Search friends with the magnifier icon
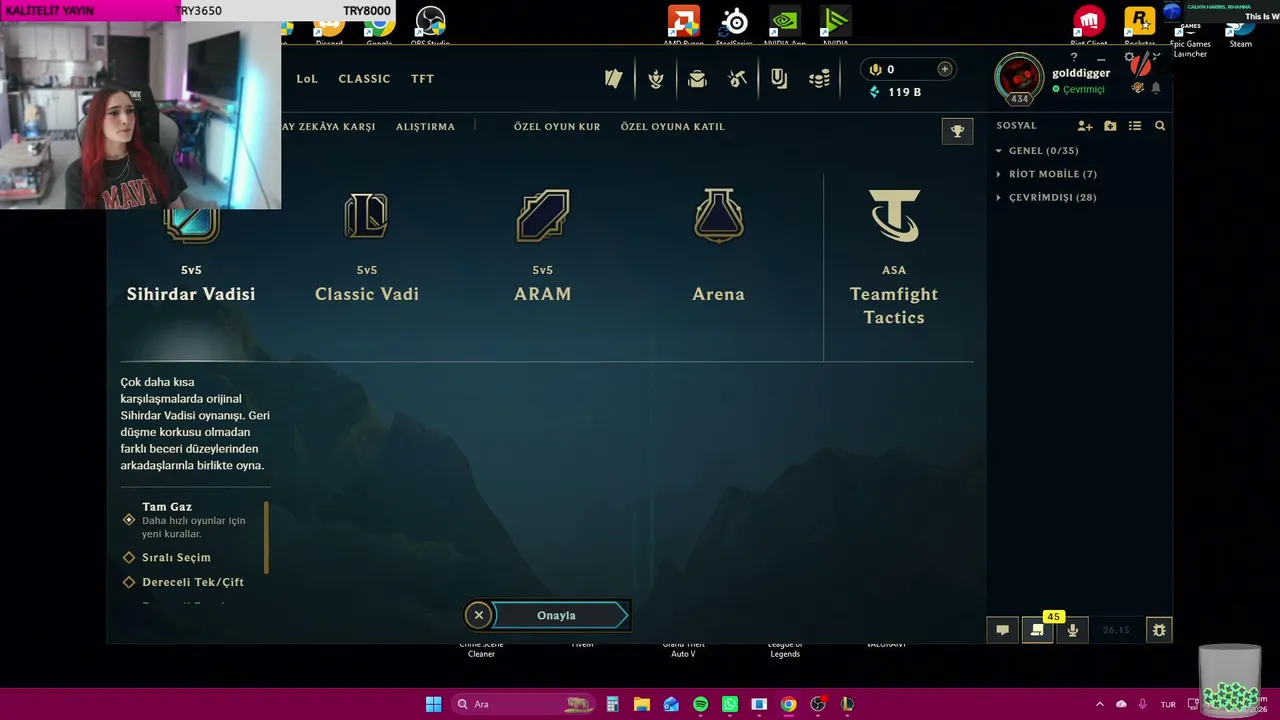 coord(1160,126)
